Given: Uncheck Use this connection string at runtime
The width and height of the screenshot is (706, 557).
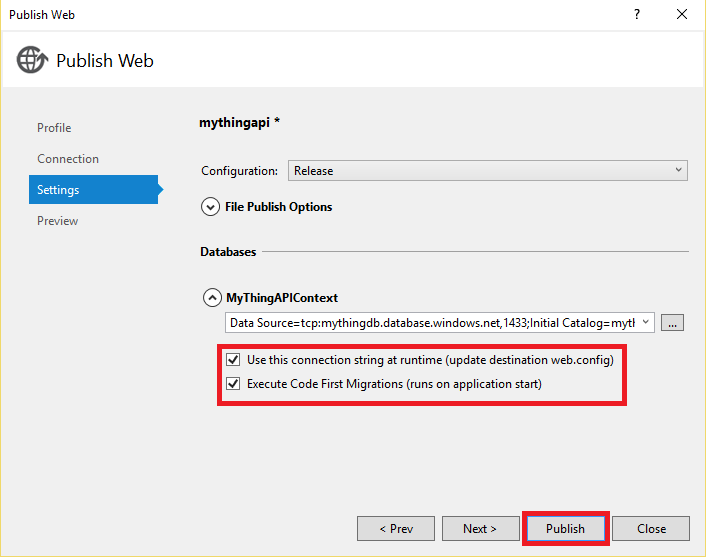Looking at the screenshot, I should point(233,360).
